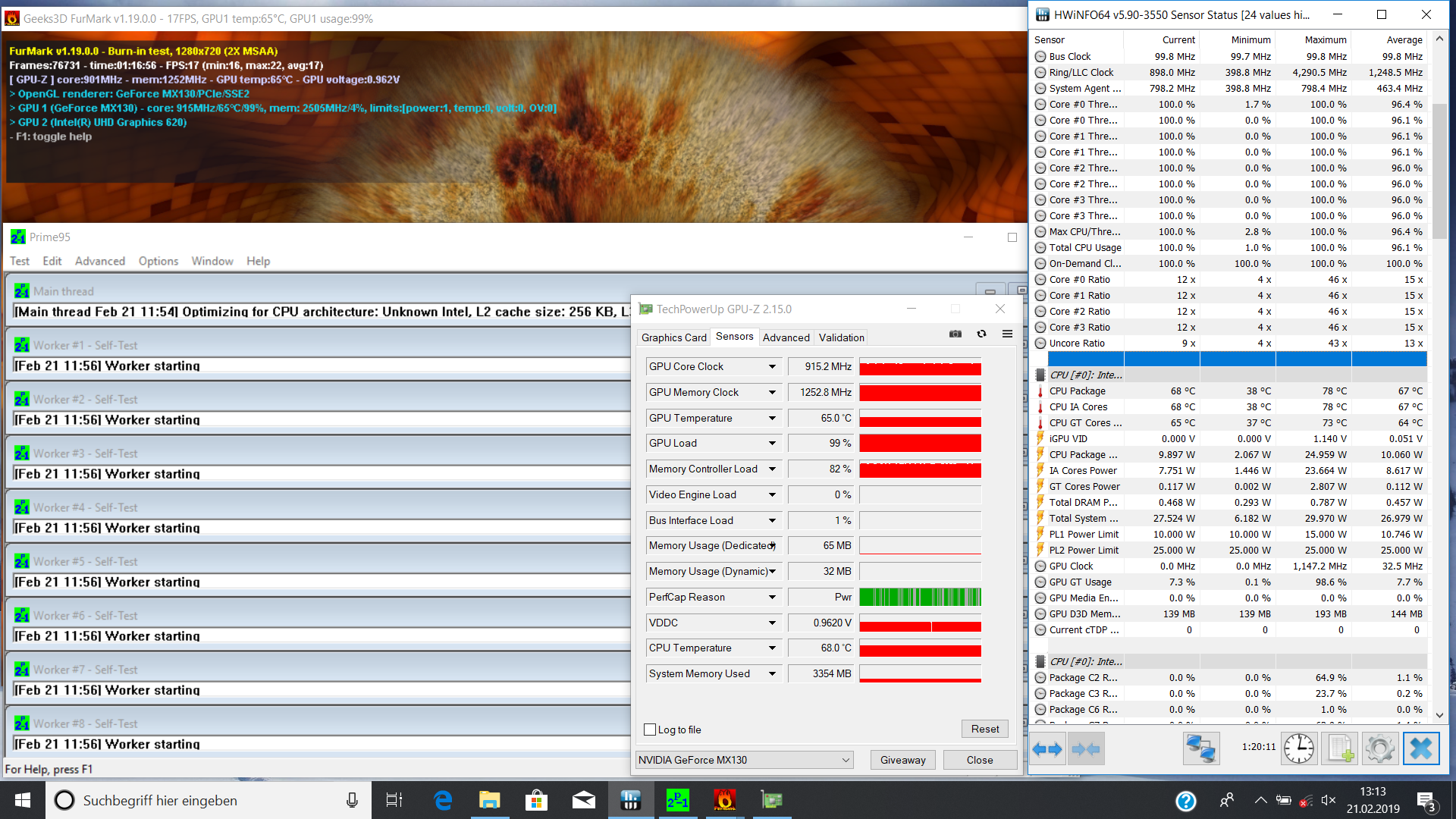Screen dimensions: 1456x819
Task: Open the Prime95 Options menu
Action: [158, 261]
